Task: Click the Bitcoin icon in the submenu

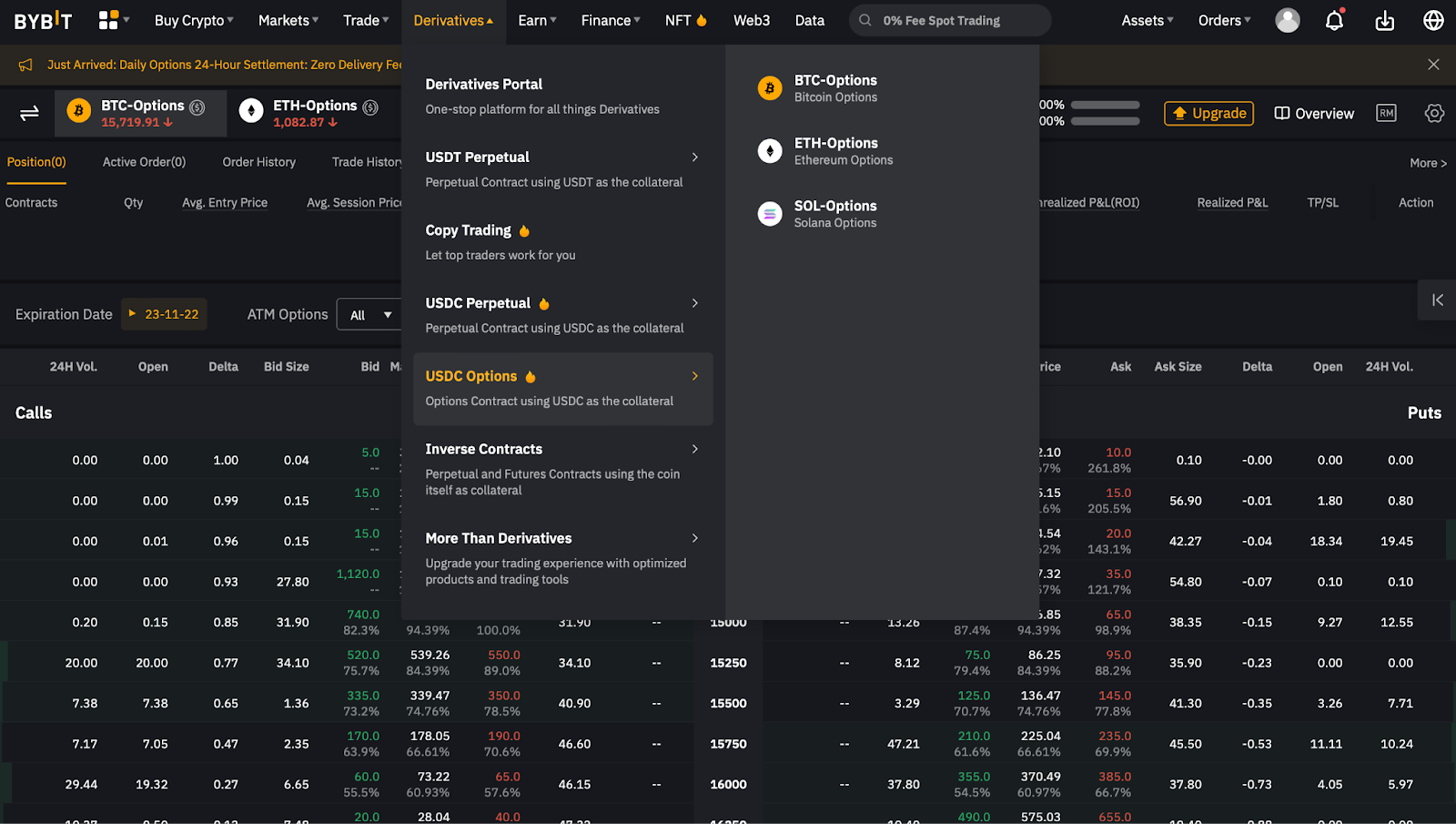Action: [770, 88]
